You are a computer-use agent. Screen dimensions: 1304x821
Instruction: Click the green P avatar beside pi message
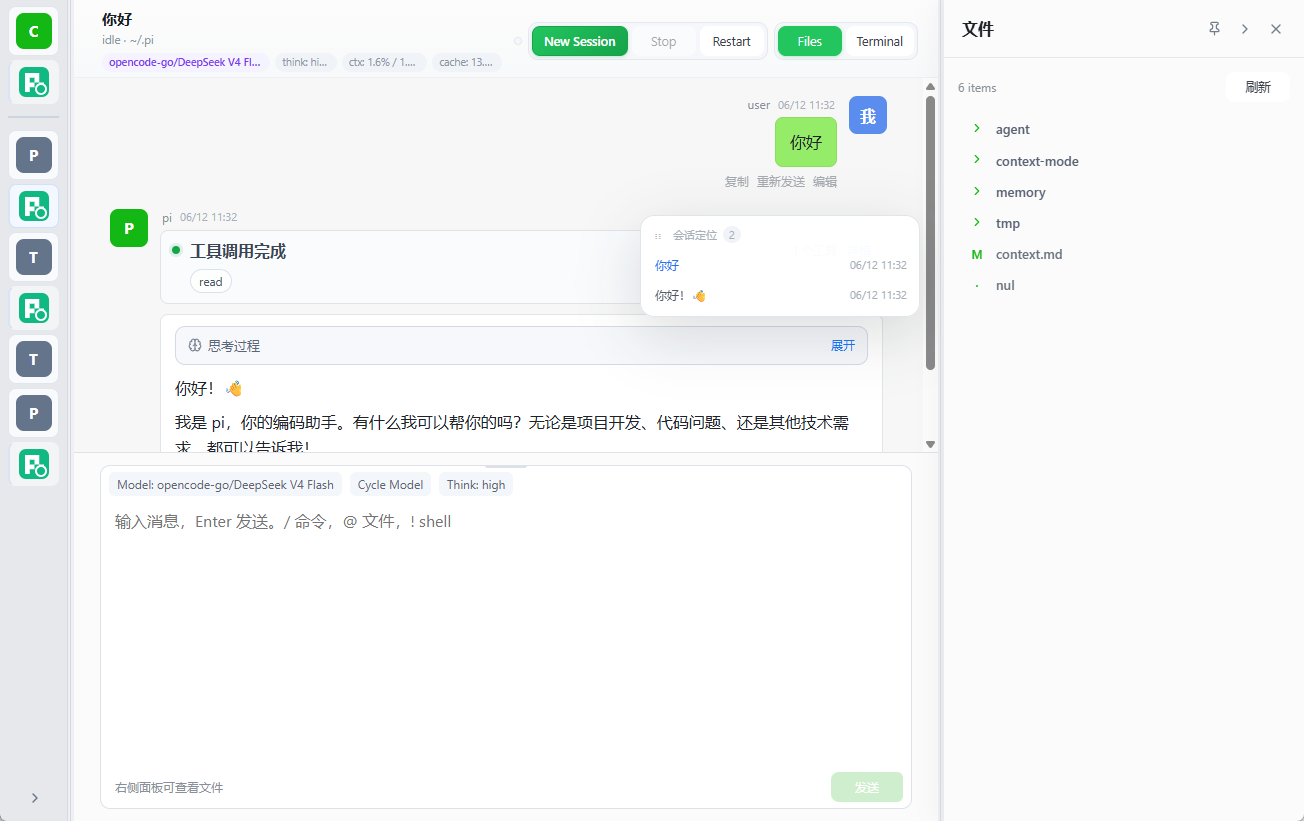[x=129, y=228]
